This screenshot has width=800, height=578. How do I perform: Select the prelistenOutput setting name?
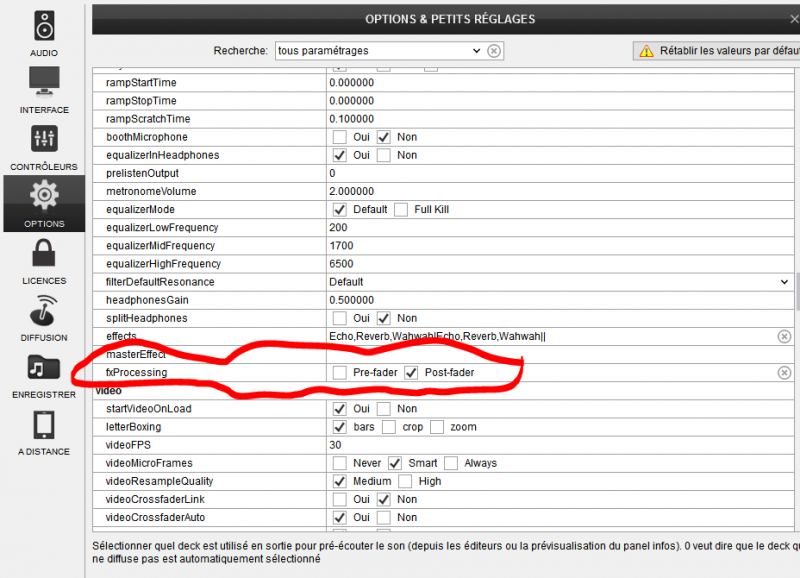point(142,173)
